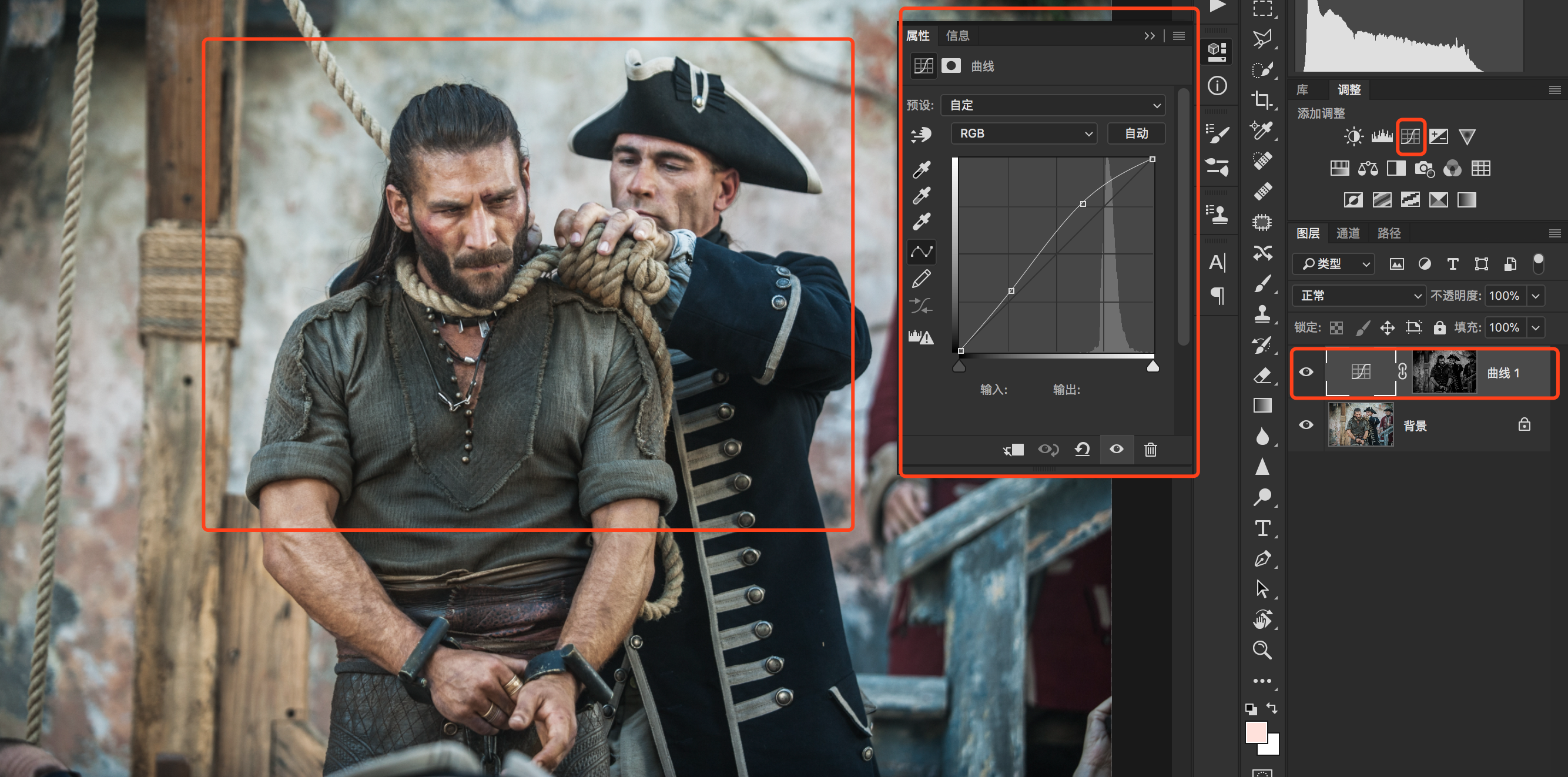Hide the 曲线 1 layer
Screen dimensions: 1568x777
pos(1306,372)
